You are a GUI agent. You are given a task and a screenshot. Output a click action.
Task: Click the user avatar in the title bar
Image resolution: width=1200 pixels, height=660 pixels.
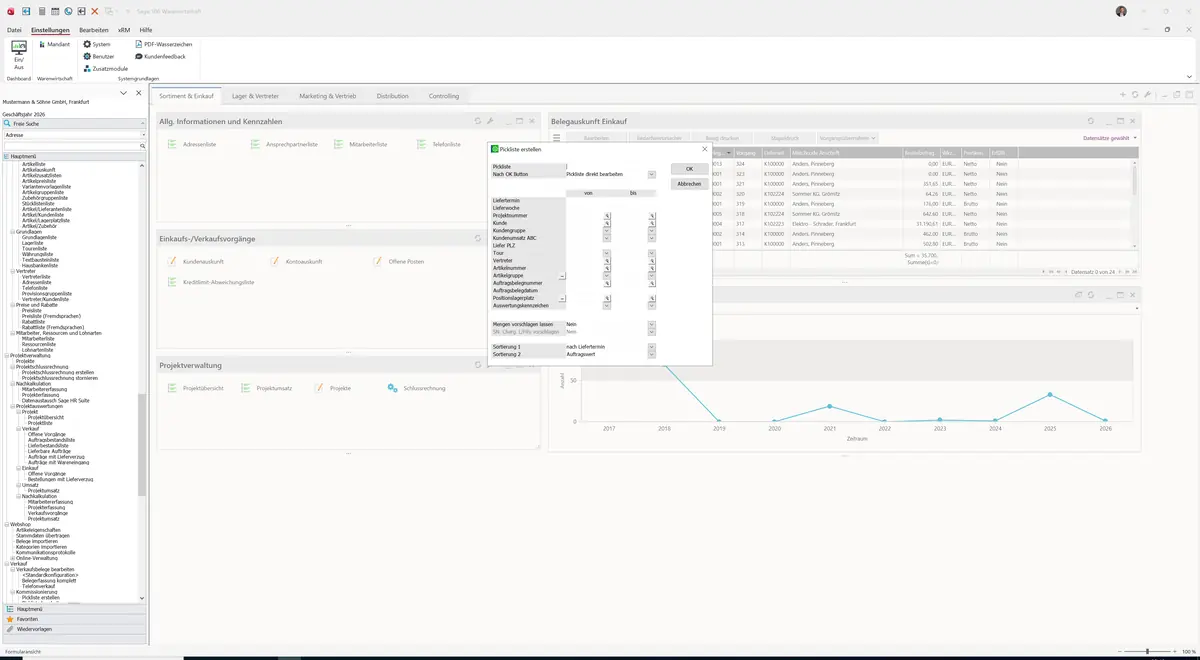click(x=1121, y=11)
